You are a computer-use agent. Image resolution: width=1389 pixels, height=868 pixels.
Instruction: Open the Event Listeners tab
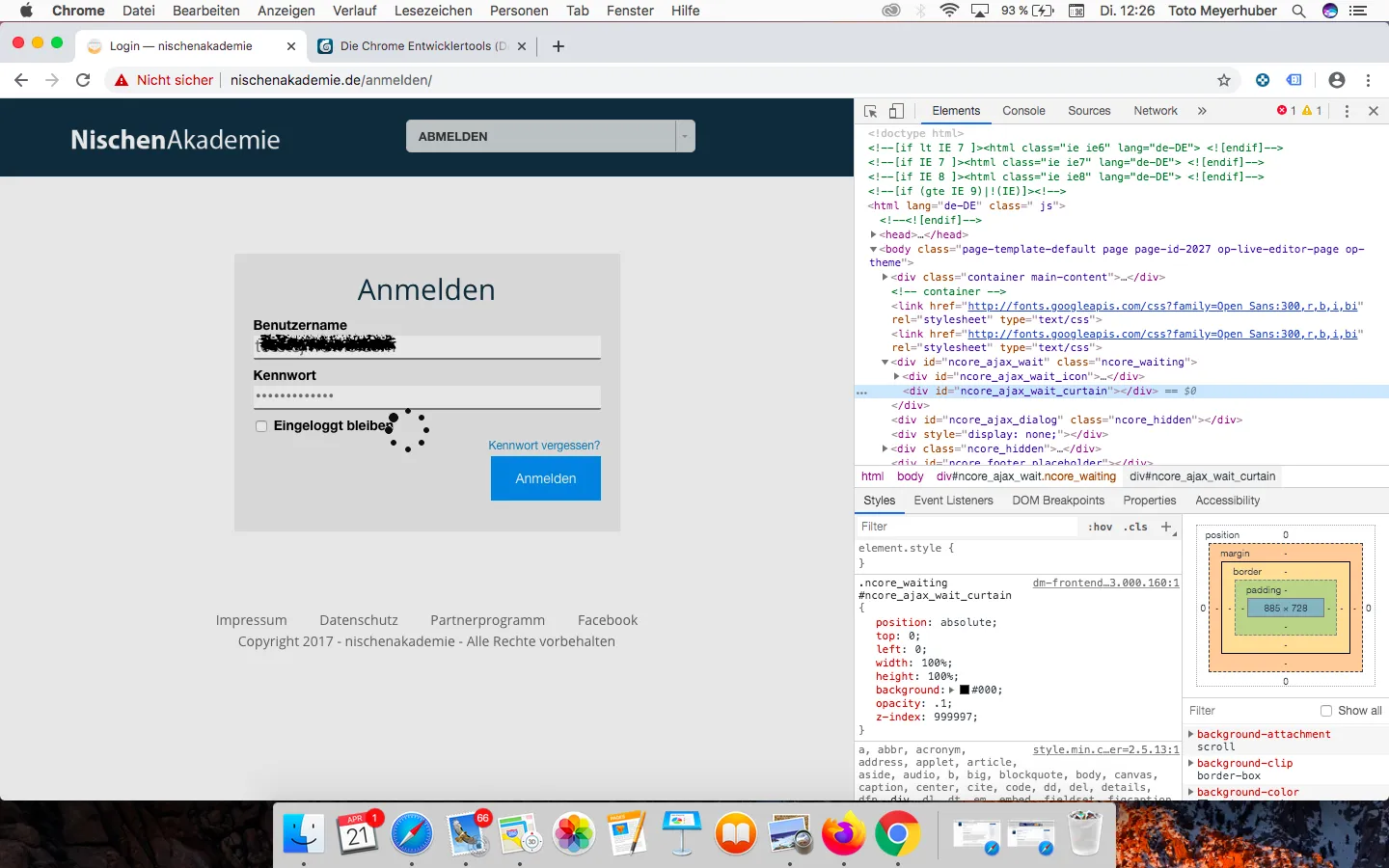point(953,501)
